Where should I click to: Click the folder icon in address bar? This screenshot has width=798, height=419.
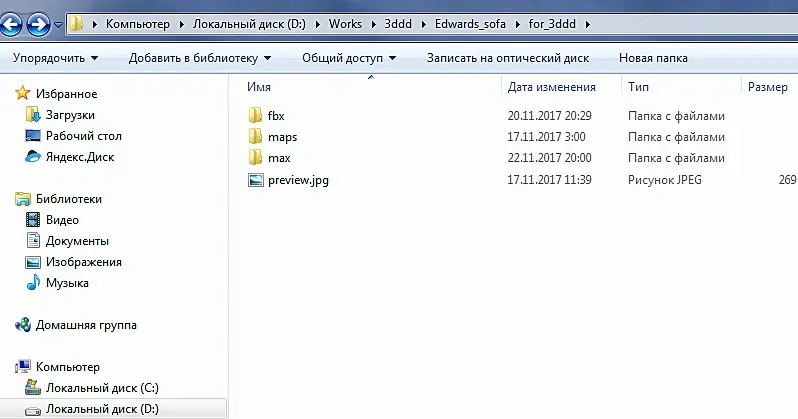click(x=76, y=24)
